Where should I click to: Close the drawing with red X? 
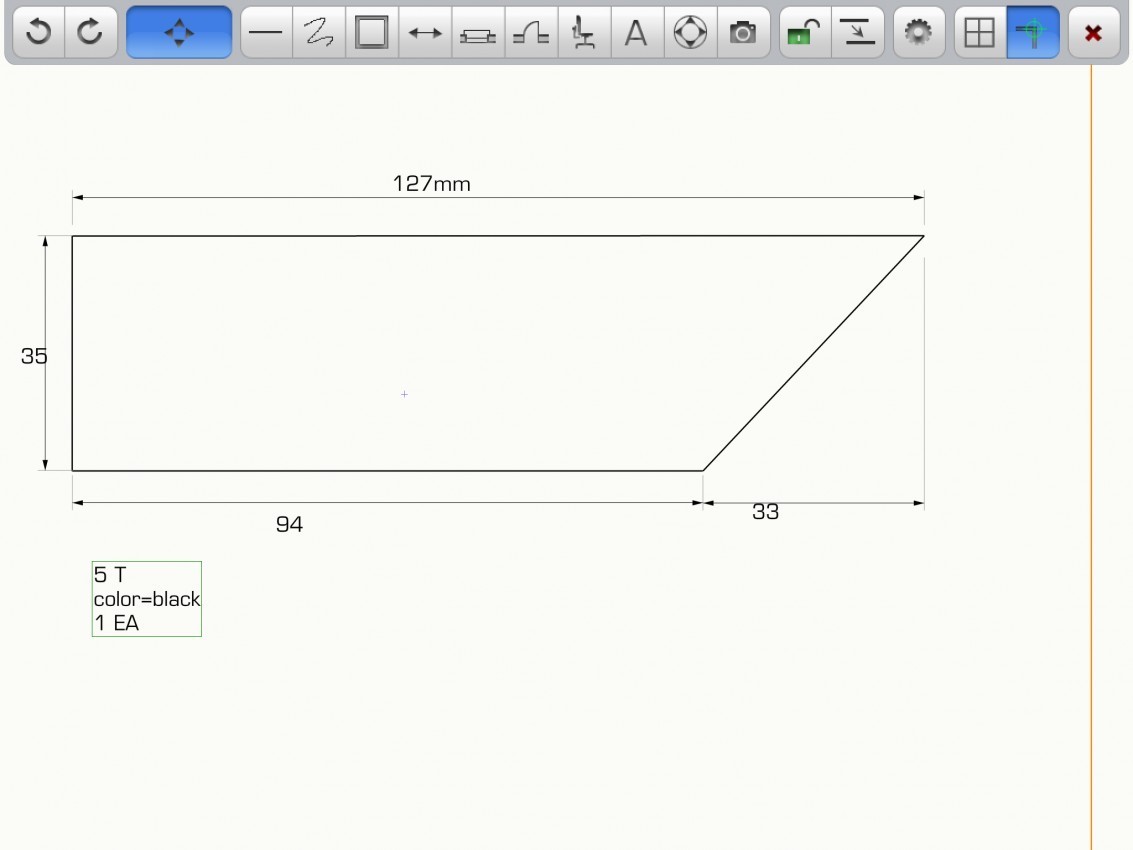(1093, 33)
